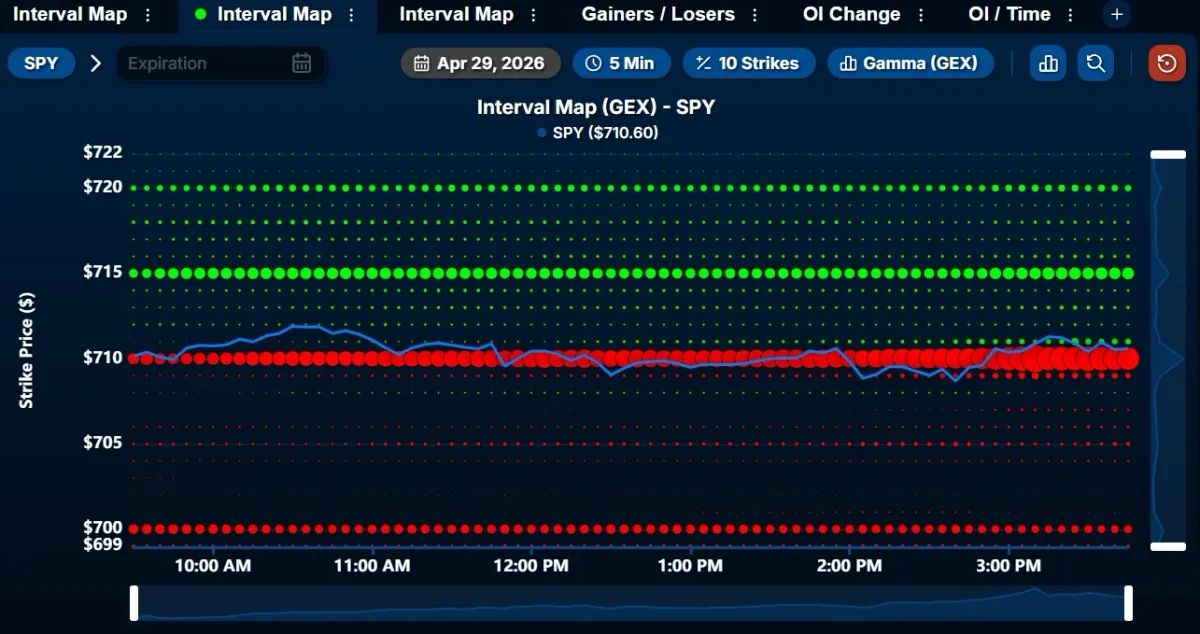1200x634 pixels.
Task: Click the chevron arrow next to SPY
Action: (x=96, y=63)
